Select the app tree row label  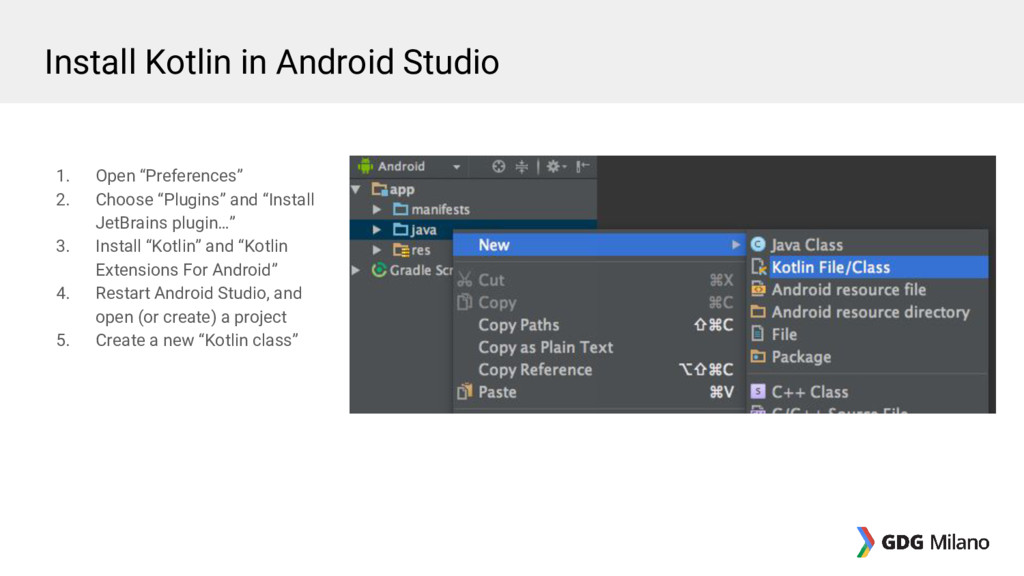(x=402, y=190)
